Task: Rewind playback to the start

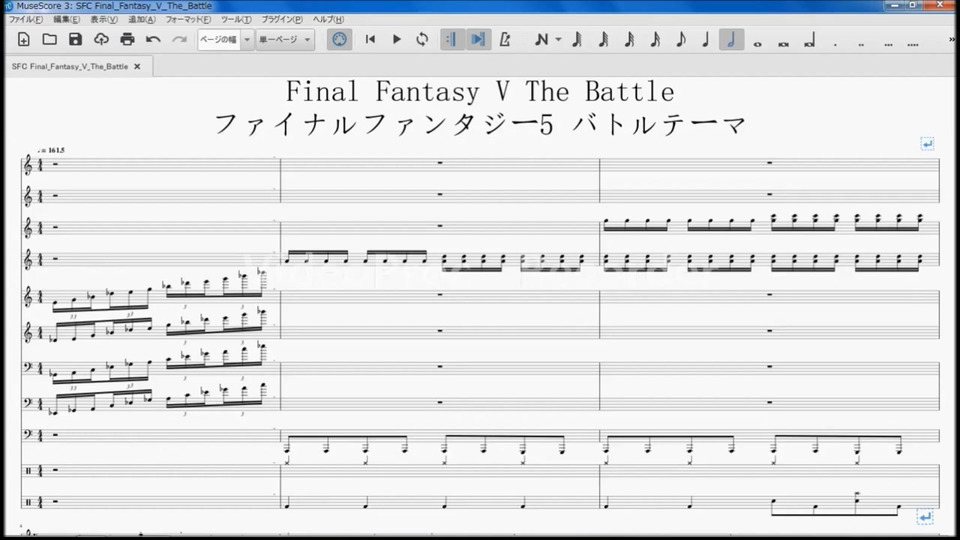Action: pyautogui.click(x=370, y=40)
